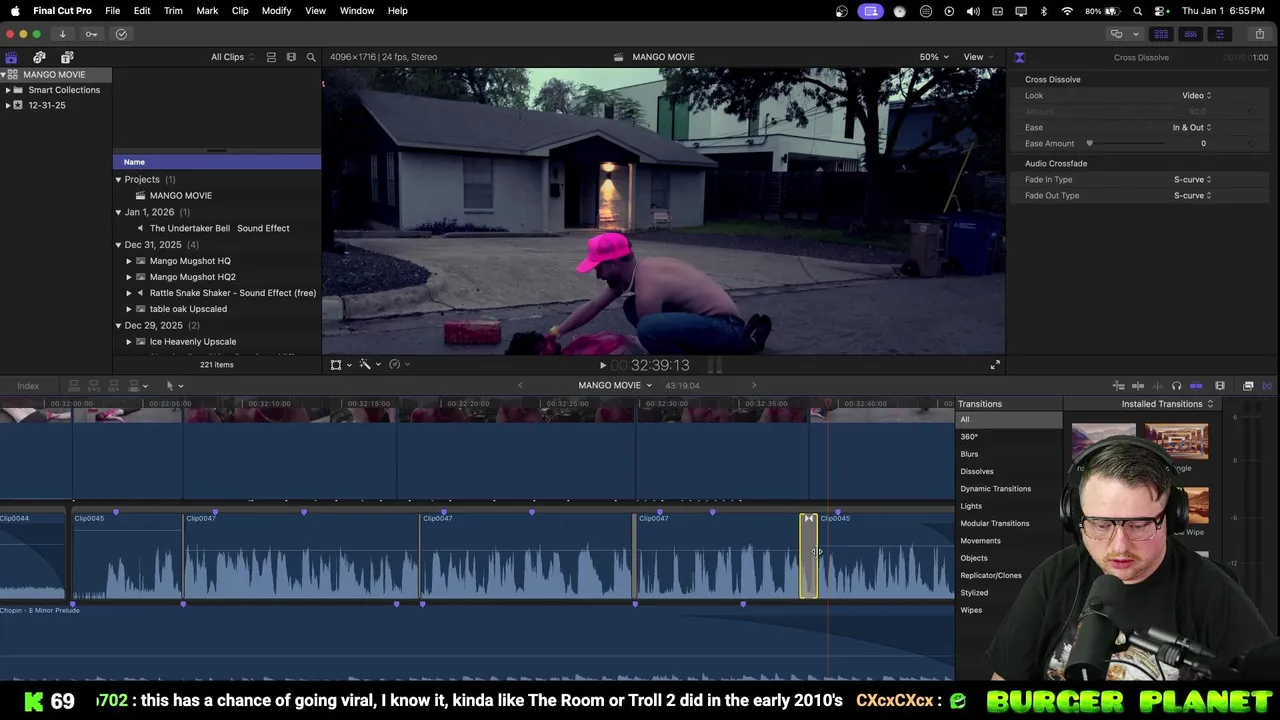Open the Background Tasks checkmark icon
Viewport: 1280px width, 720px height.
tap(121, 34)
